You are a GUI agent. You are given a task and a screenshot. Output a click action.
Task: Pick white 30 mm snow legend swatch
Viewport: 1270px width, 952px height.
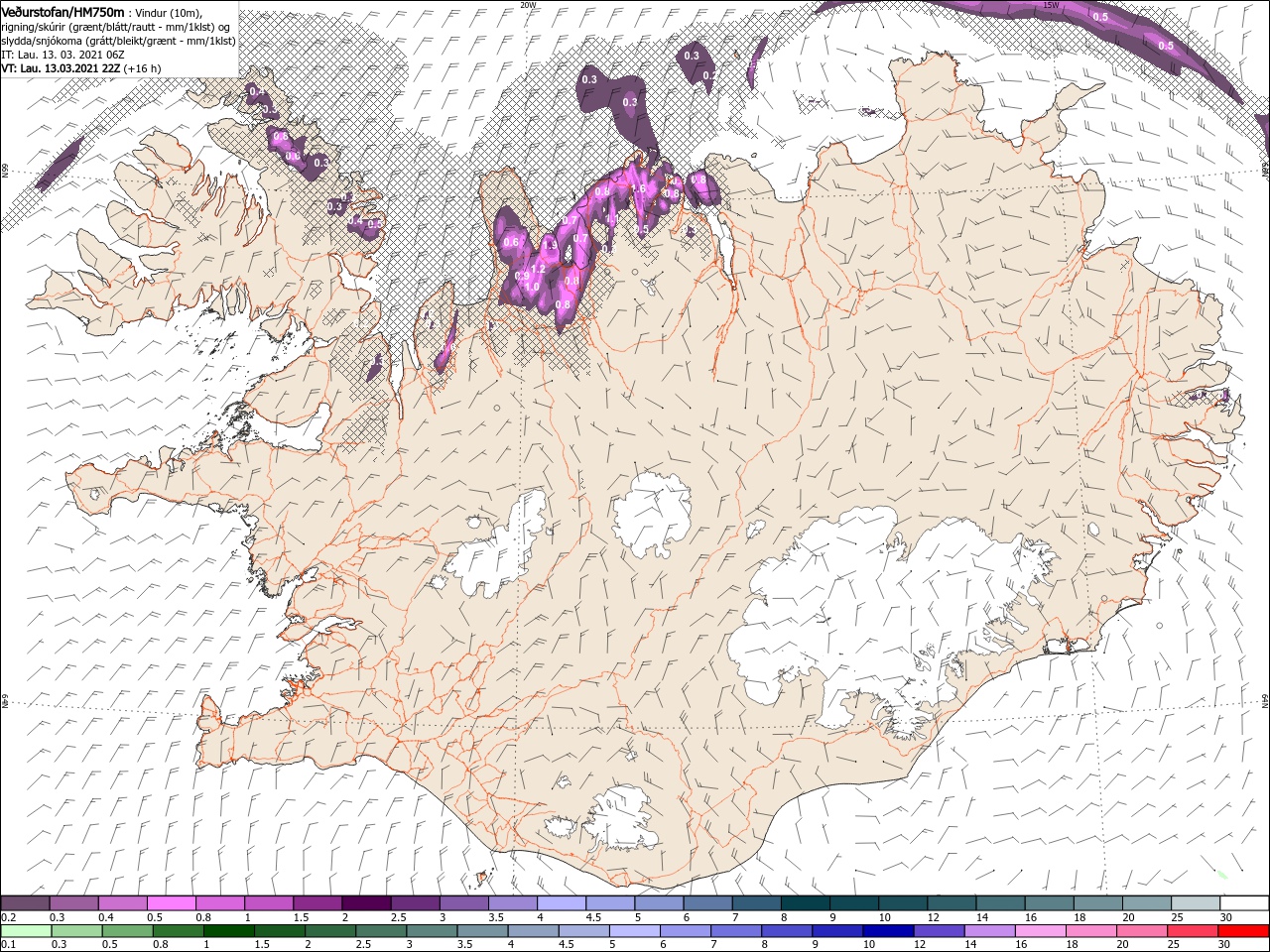coord(1243,903)
